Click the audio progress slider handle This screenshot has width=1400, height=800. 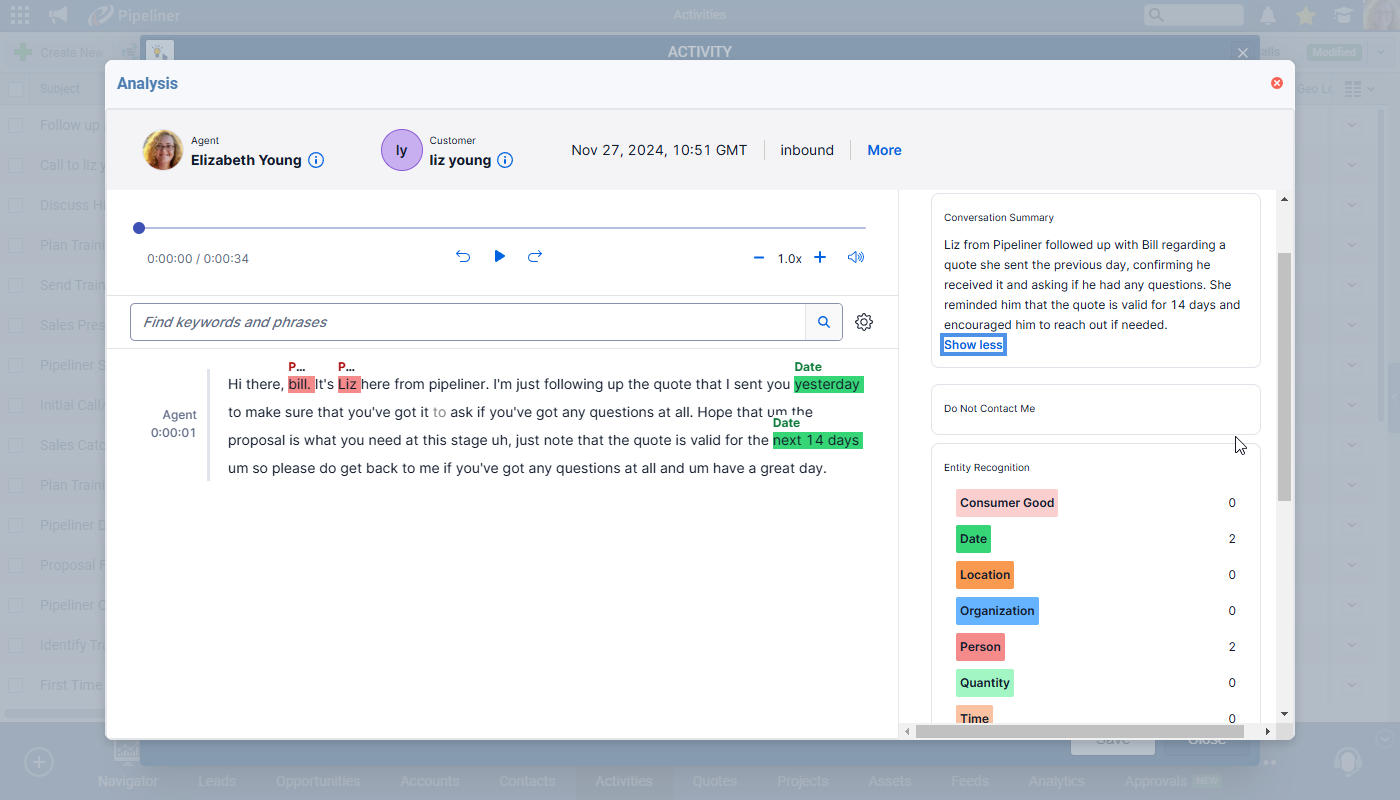(x=139, y=228)
